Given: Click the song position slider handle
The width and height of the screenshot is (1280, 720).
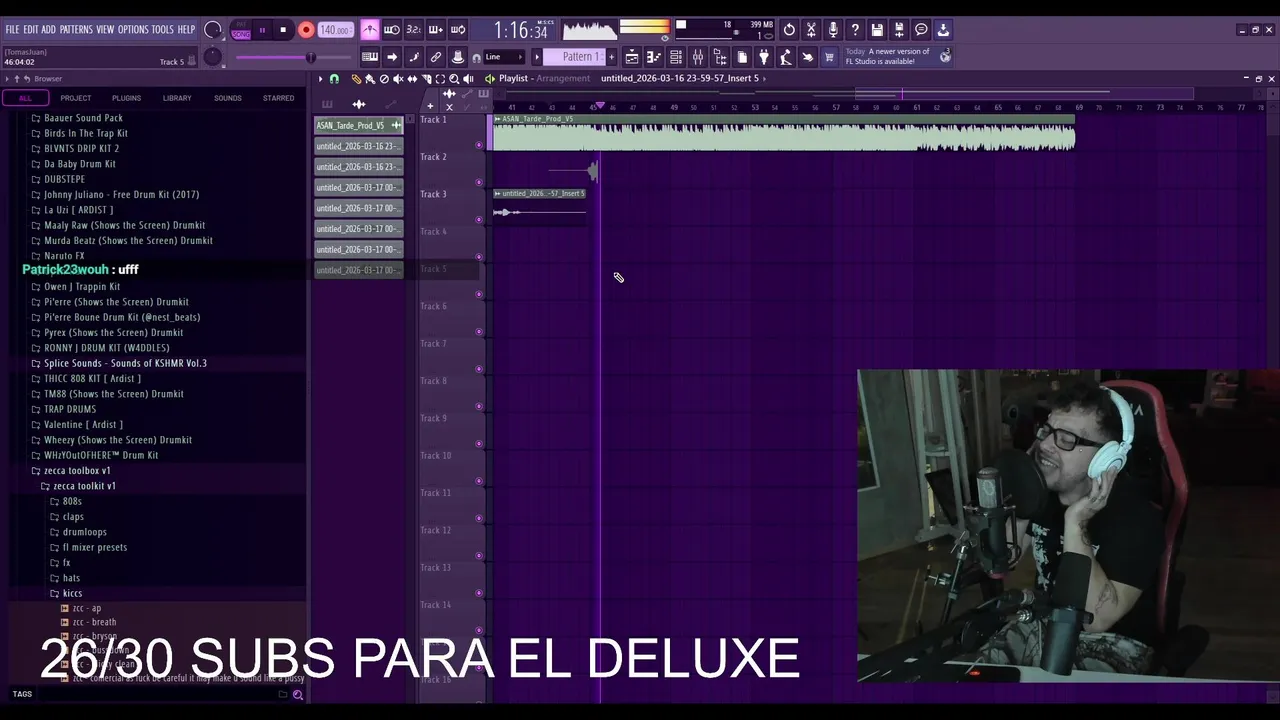Looking at the screenshot, I should 310,57.
